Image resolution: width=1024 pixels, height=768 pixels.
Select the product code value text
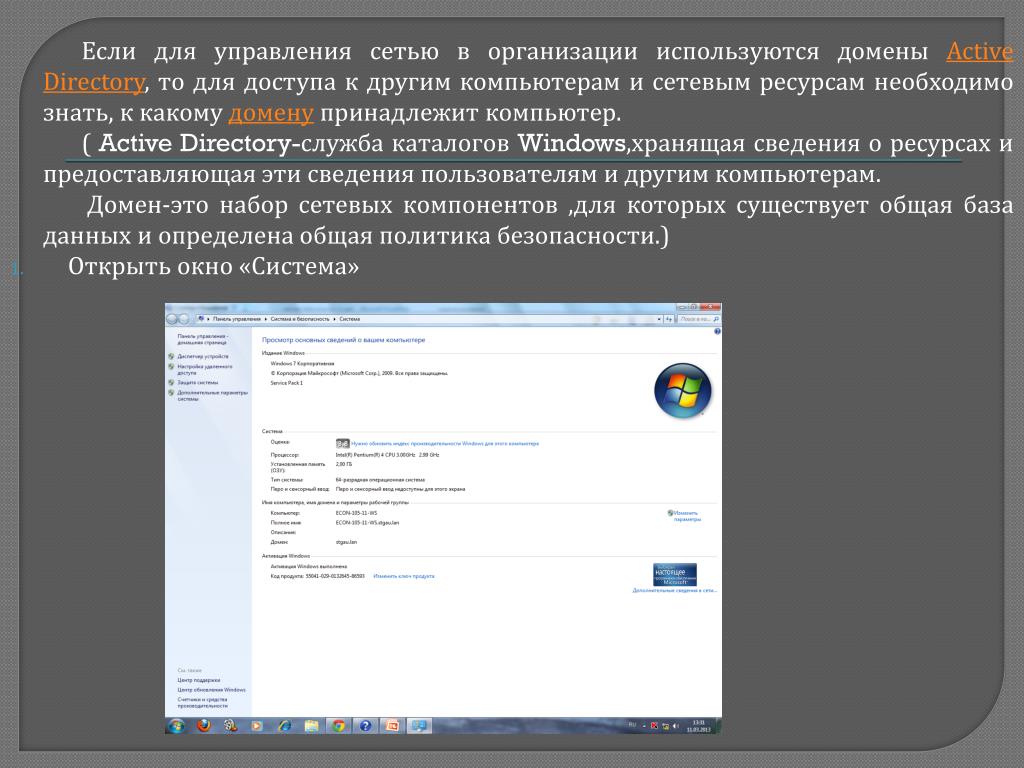pyautogui.click(x=335, y=577)
